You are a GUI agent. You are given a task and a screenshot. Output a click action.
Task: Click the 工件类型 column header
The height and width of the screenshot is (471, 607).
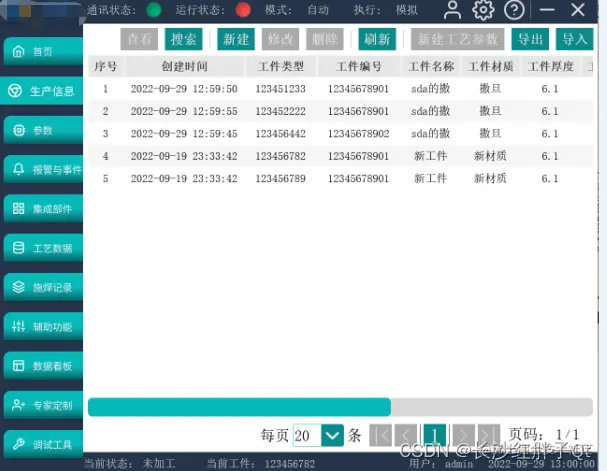point(281,66)
